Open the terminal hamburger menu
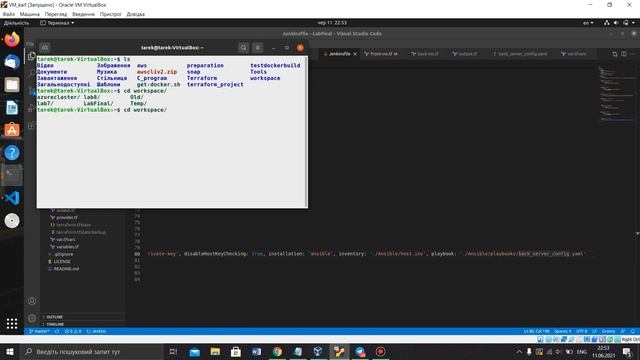 (258, 48)
